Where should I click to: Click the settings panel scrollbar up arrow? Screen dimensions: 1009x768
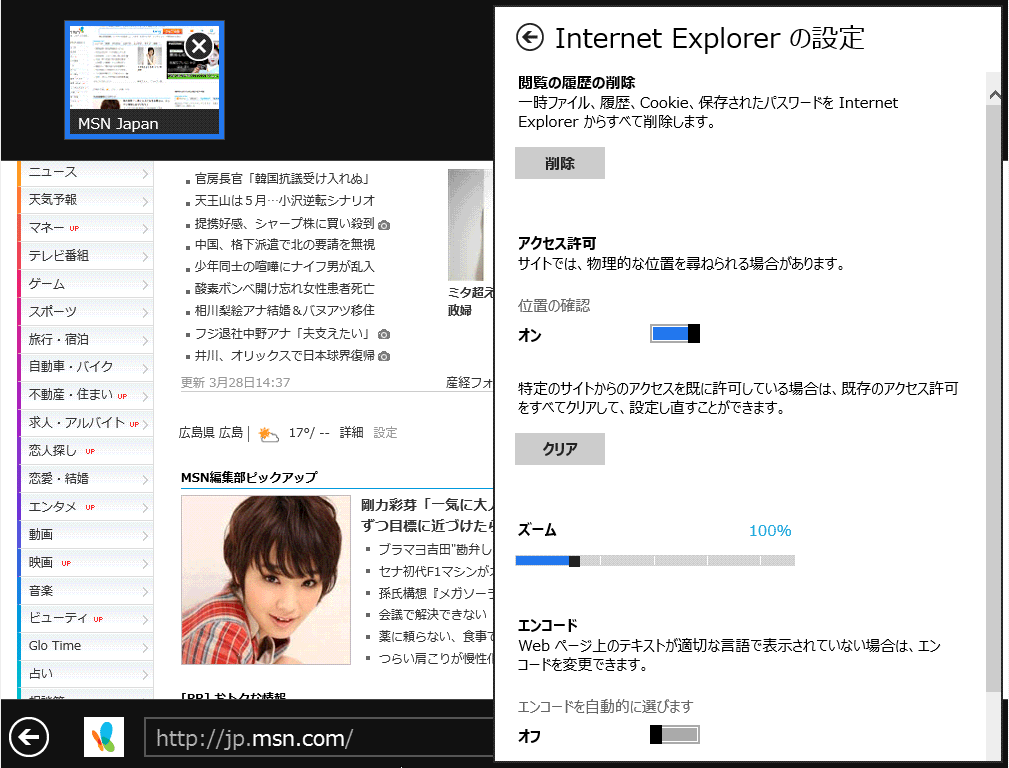coord(994,95)
